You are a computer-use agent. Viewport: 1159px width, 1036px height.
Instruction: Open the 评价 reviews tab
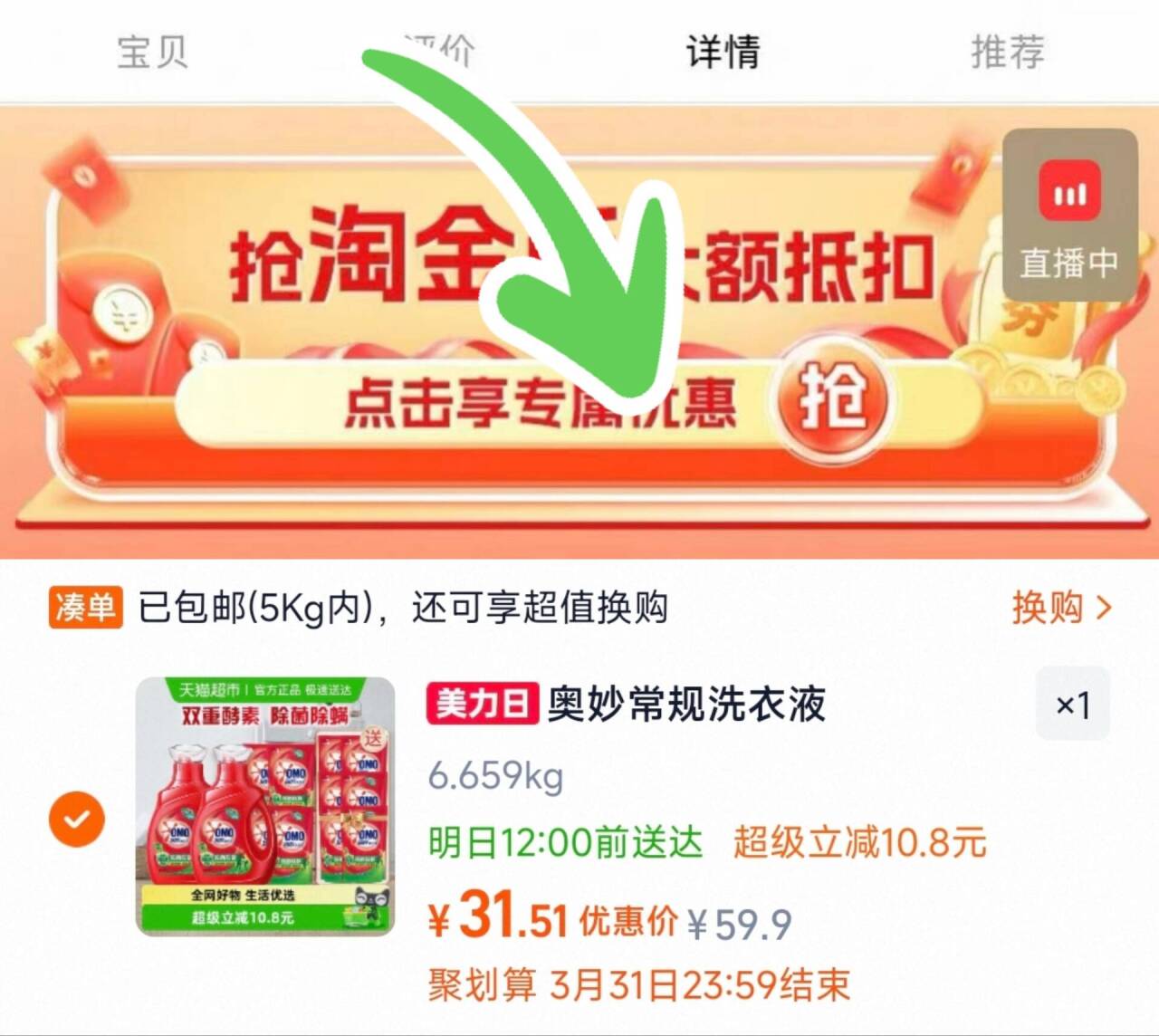(438, 51)
